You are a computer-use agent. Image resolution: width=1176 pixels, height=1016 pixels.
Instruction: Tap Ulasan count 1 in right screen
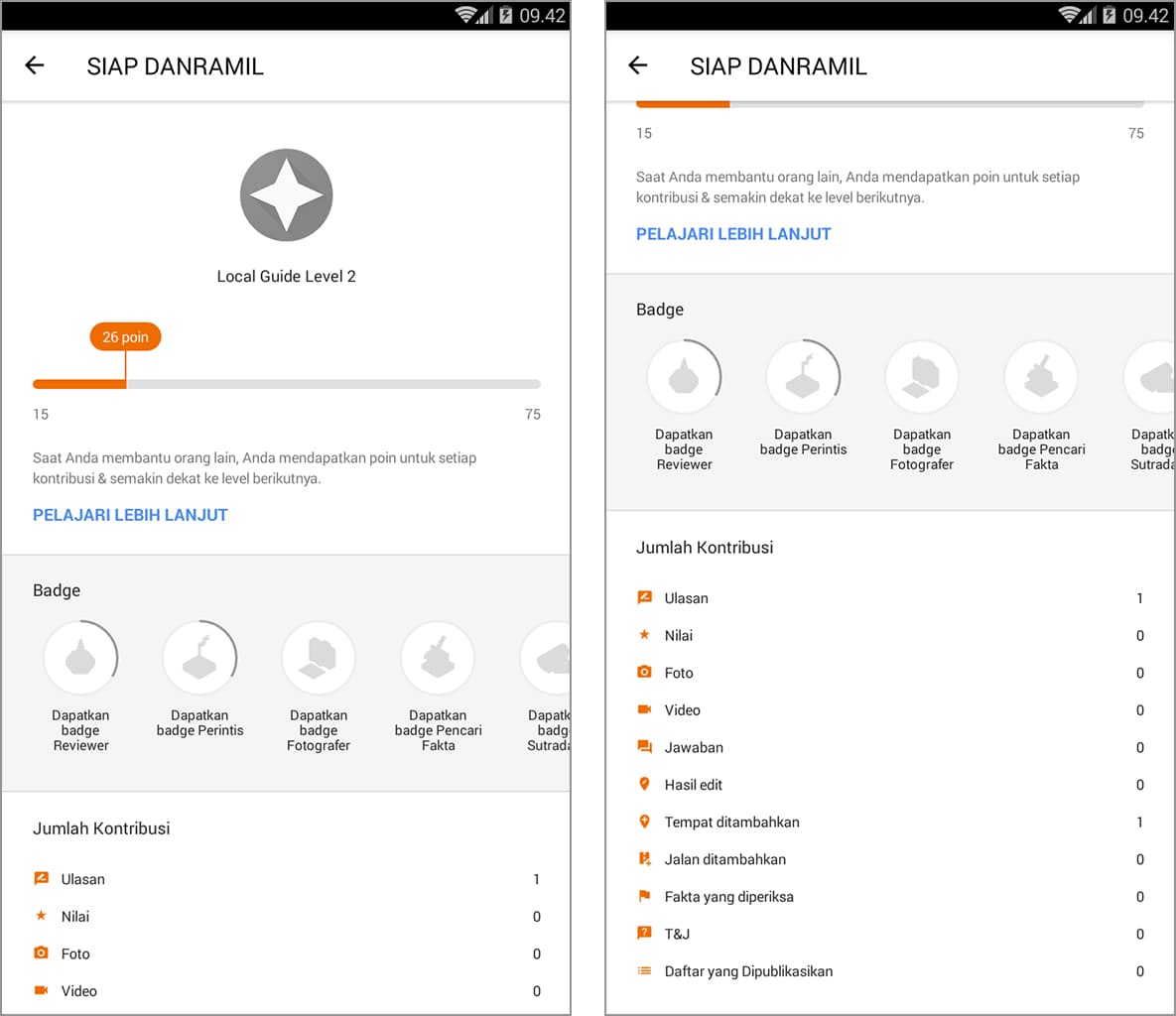[x=1139, y=598]
